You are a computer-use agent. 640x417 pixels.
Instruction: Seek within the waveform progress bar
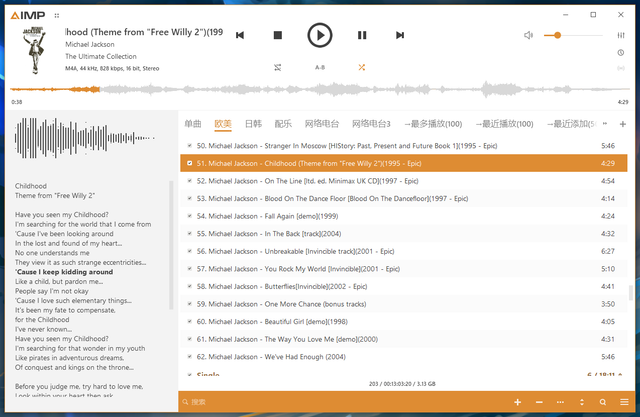click(x=320, y=89)
